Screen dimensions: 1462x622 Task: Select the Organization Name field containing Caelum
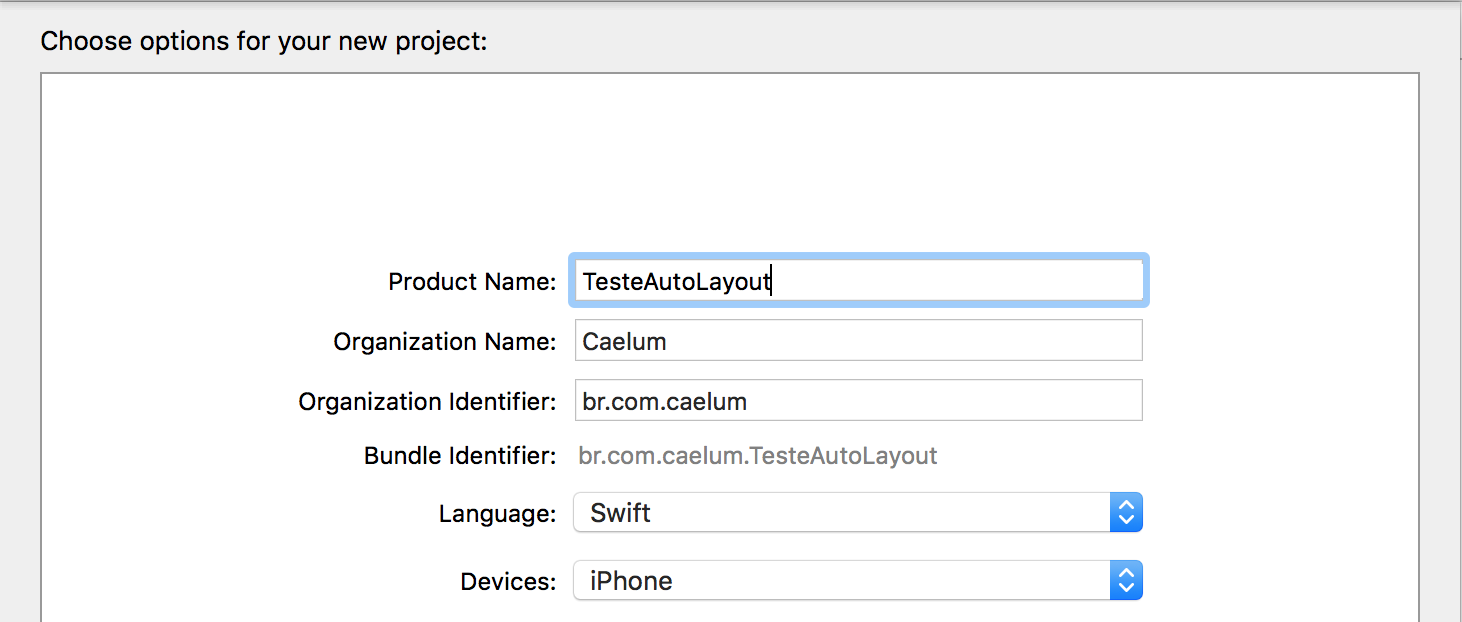(x=858, y=340)
